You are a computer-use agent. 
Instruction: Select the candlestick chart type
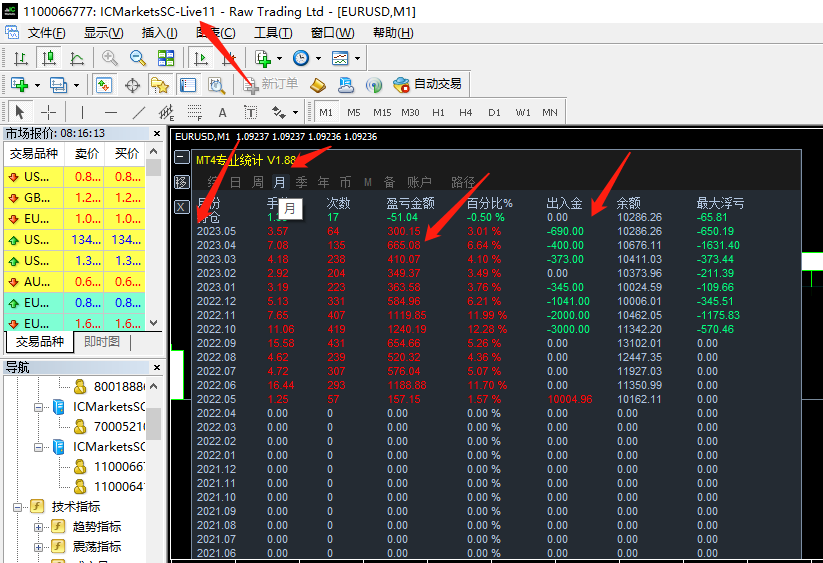pyautogui.click(x=49, y=58)
